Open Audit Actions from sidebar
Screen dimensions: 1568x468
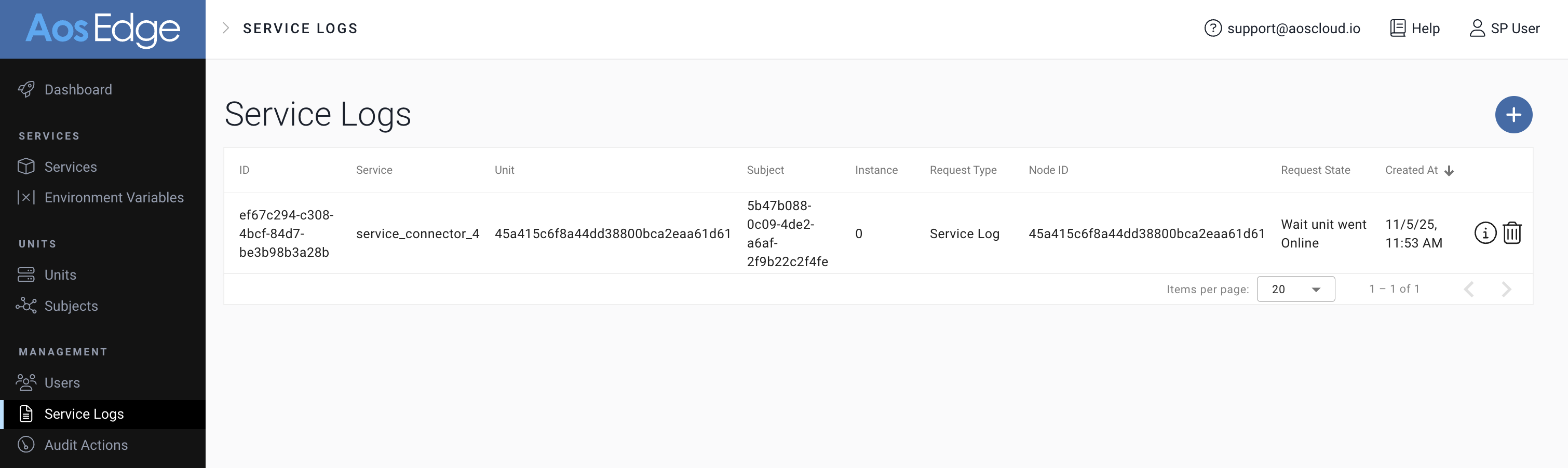86,445
